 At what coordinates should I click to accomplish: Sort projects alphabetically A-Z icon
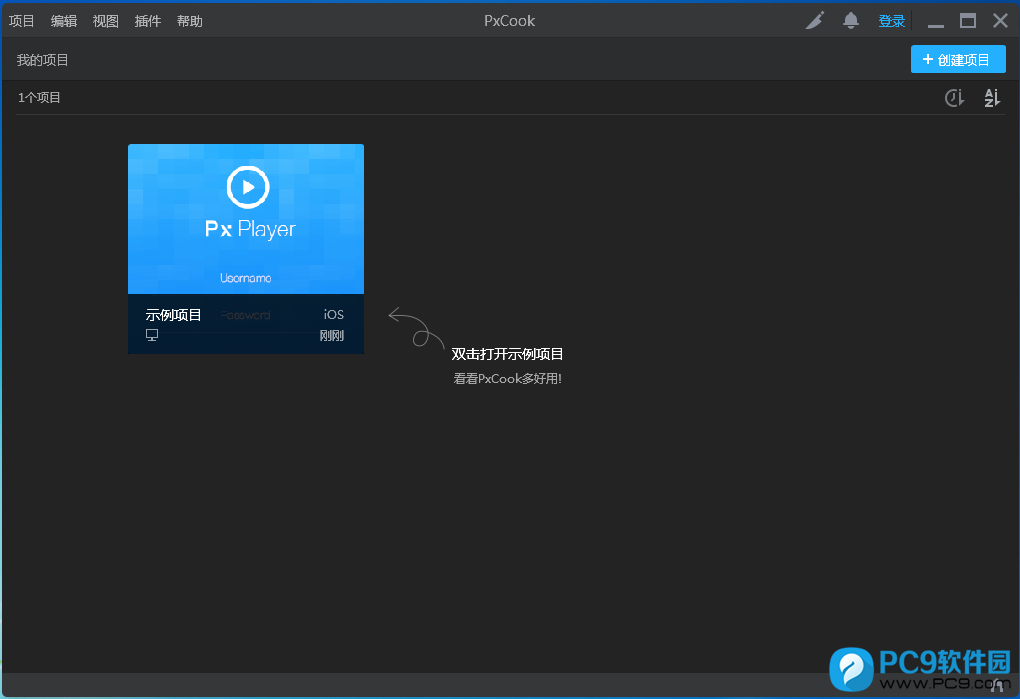(991, 98)
